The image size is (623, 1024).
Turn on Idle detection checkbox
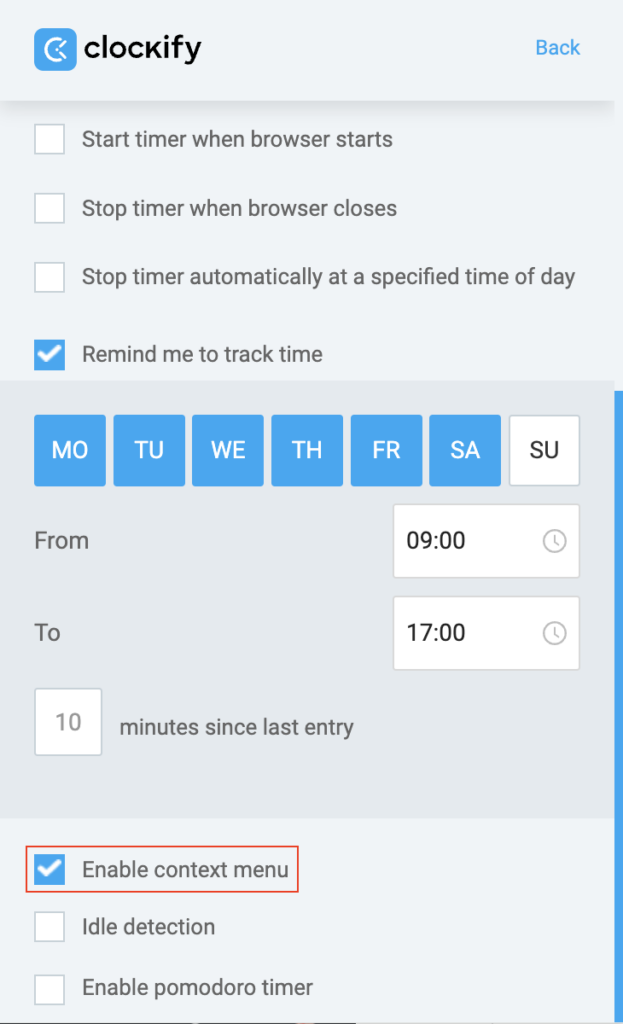(x=50, y=927)
